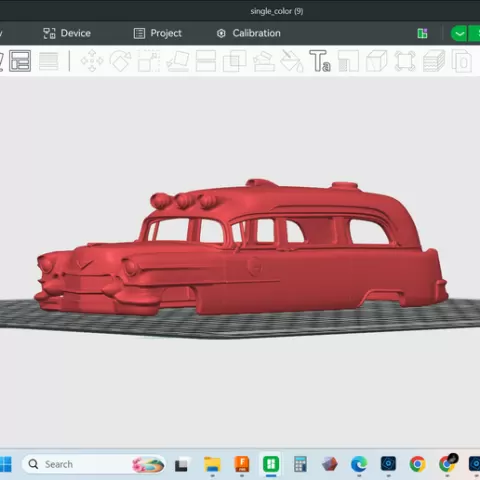Open the first Chrome icon in taskbar

pos(417,464)
